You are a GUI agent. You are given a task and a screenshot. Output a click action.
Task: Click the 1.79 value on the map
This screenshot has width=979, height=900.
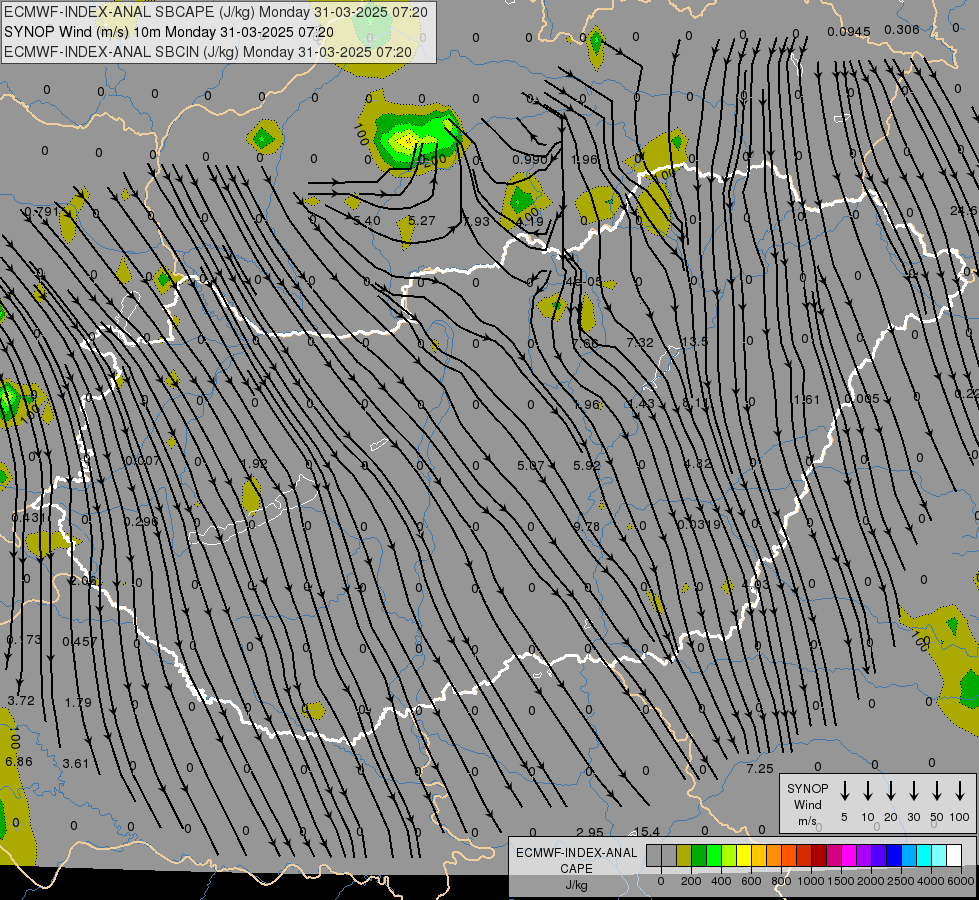pyautogui.click(x=78, y=702)
